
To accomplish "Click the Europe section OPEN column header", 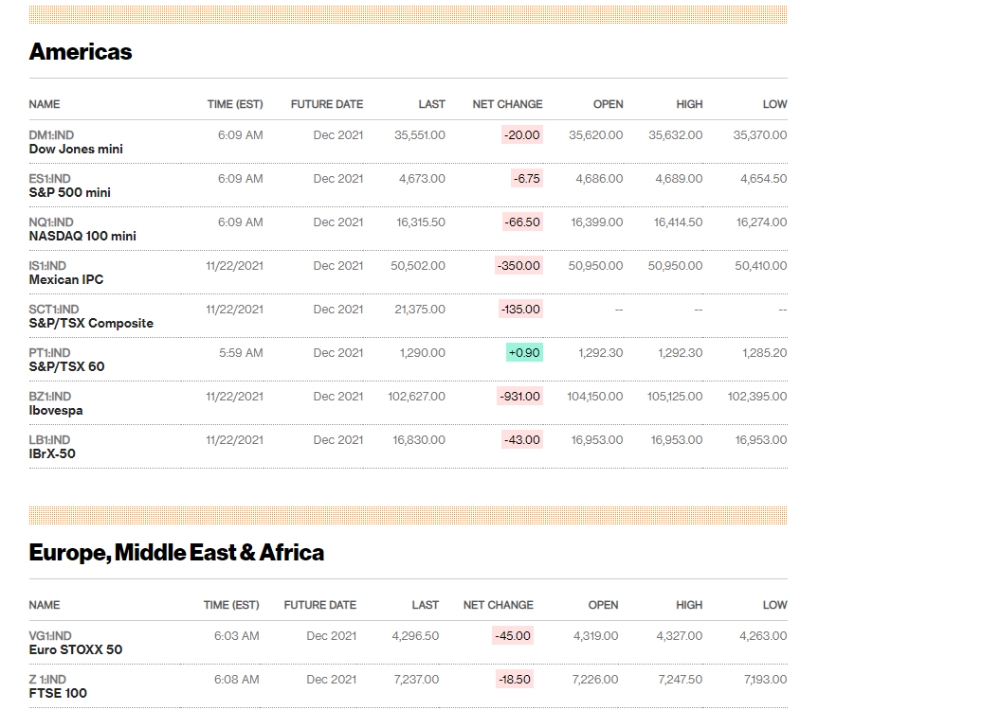I will tap(603, 605).
